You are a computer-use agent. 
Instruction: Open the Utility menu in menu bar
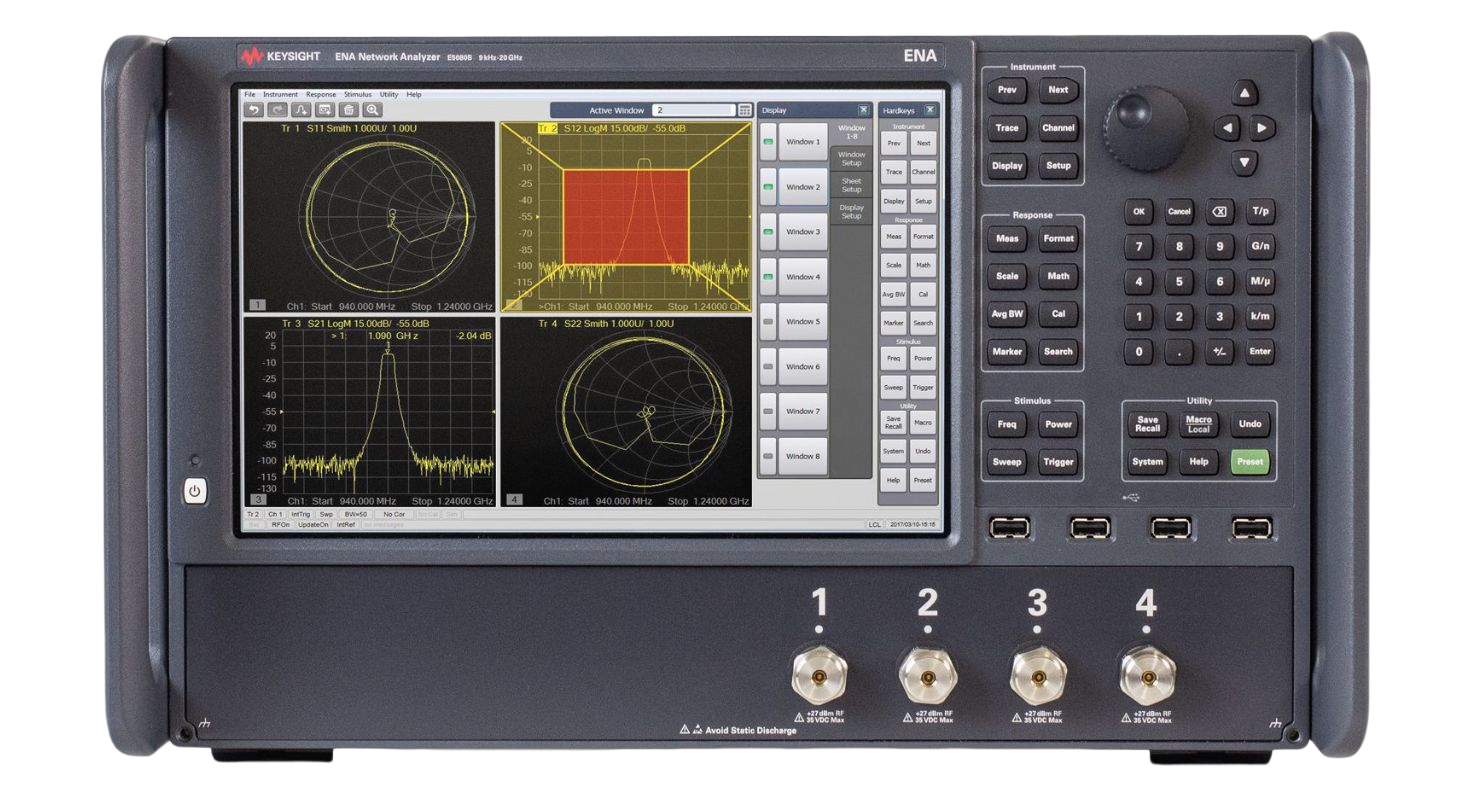pos(389,94)
